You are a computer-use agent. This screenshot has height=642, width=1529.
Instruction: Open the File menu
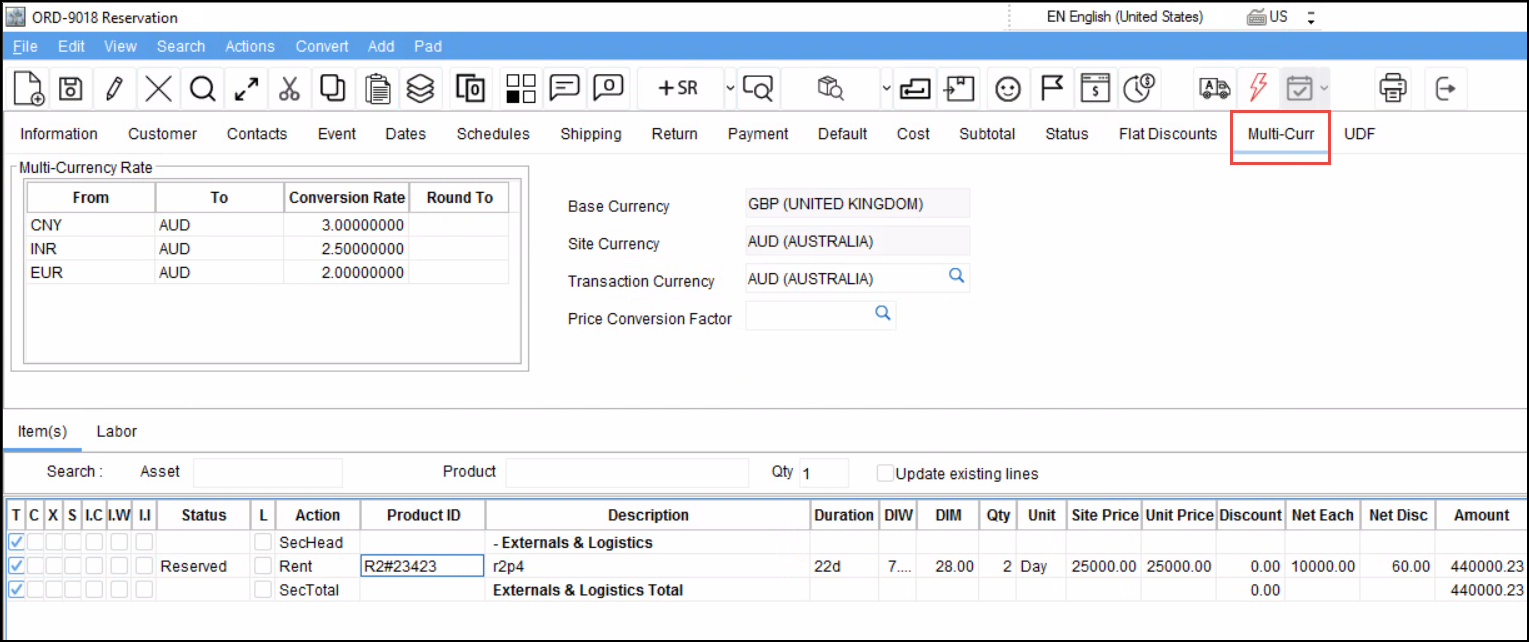(x=25, y=46)
